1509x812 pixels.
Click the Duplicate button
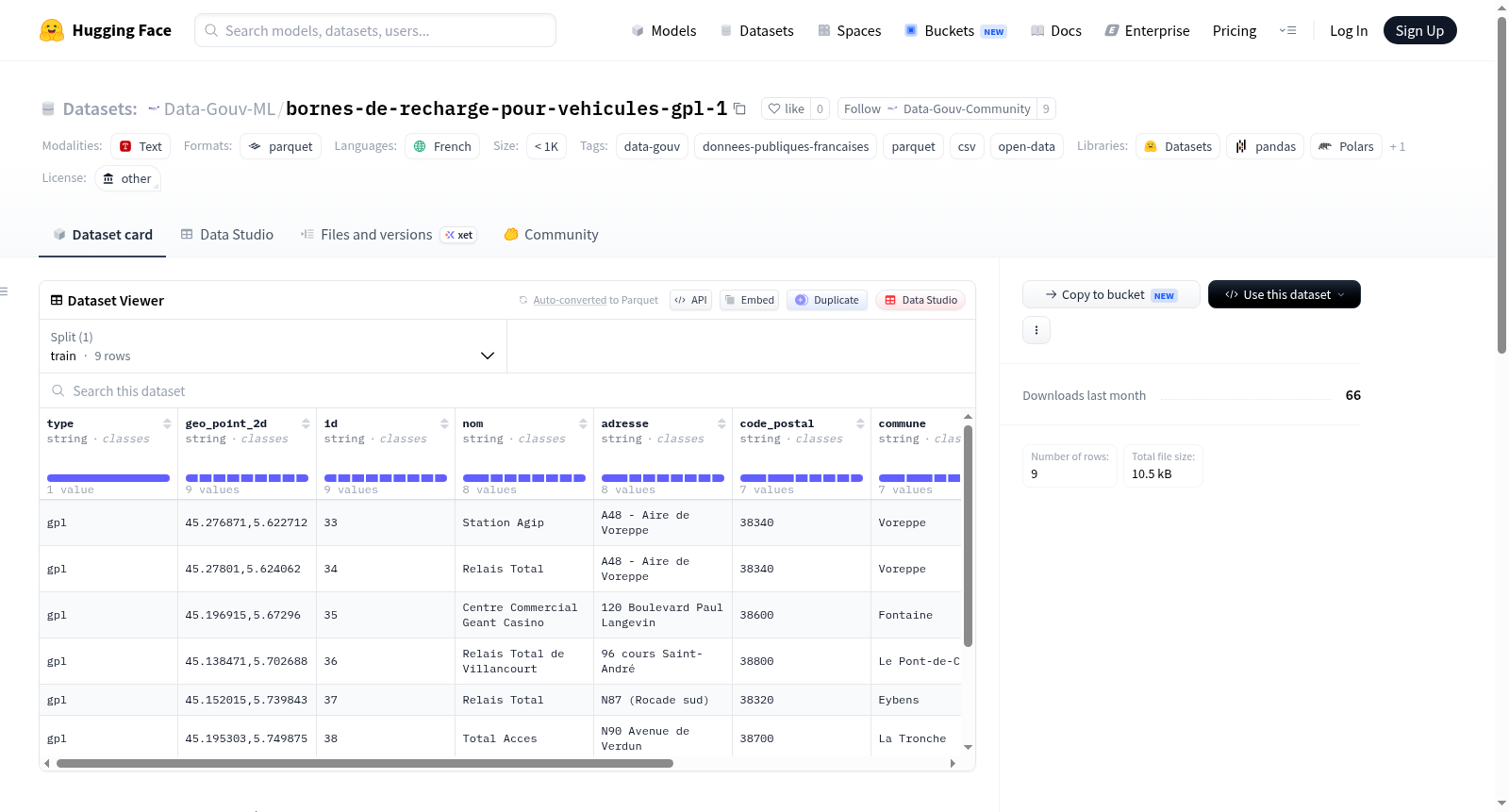(x=827, y=300)
